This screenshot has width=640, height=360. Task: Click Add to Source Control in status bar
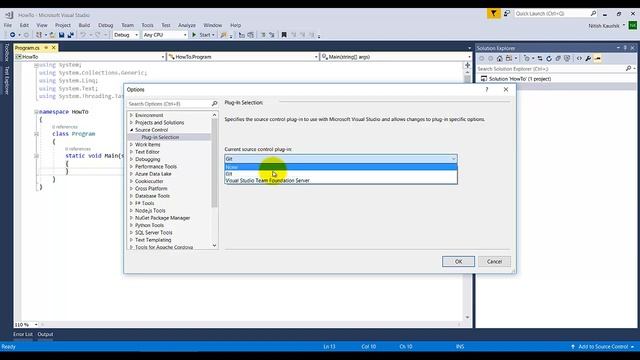click(x=602, y=347)
